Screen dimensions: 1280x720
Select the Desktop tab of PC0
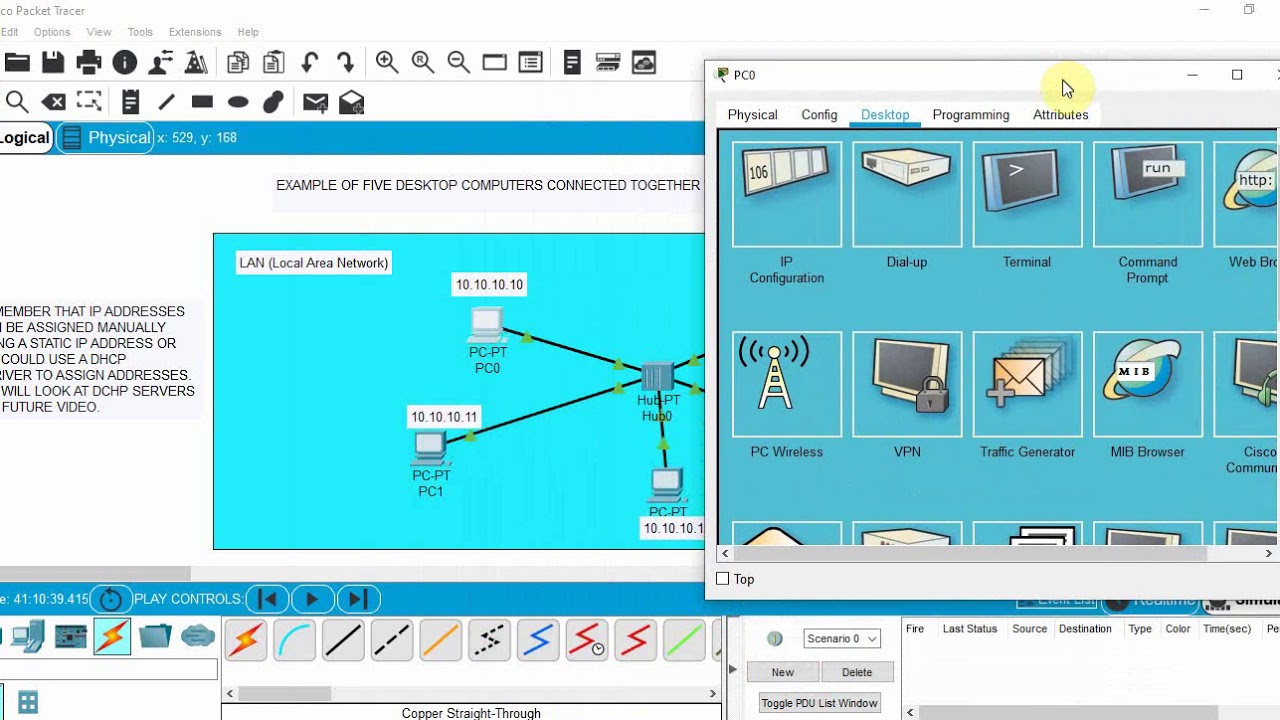click(885, 115)
